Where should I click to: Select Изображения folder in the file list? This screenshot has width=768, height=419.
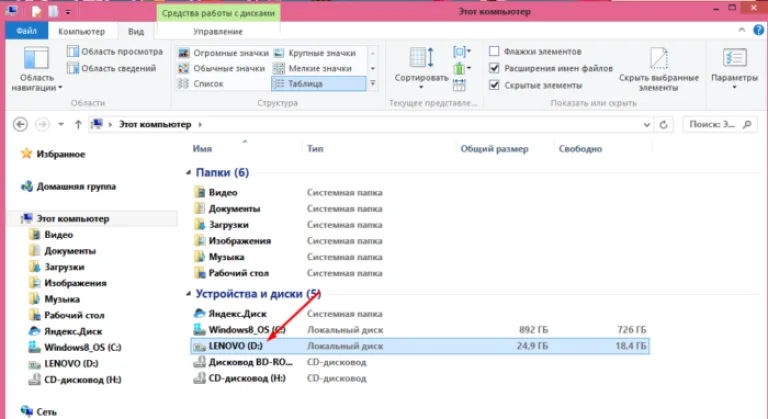(x=232, y=241)
